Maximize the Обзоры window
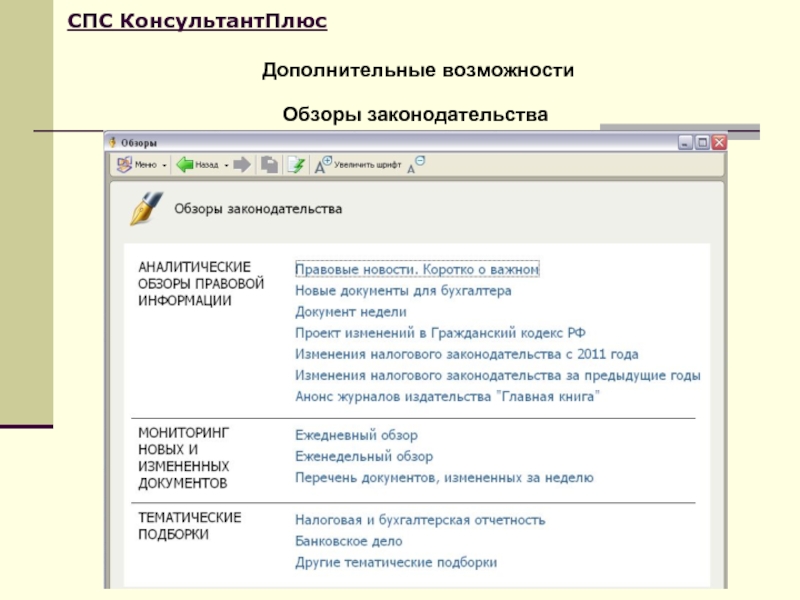 pos(702,144)
